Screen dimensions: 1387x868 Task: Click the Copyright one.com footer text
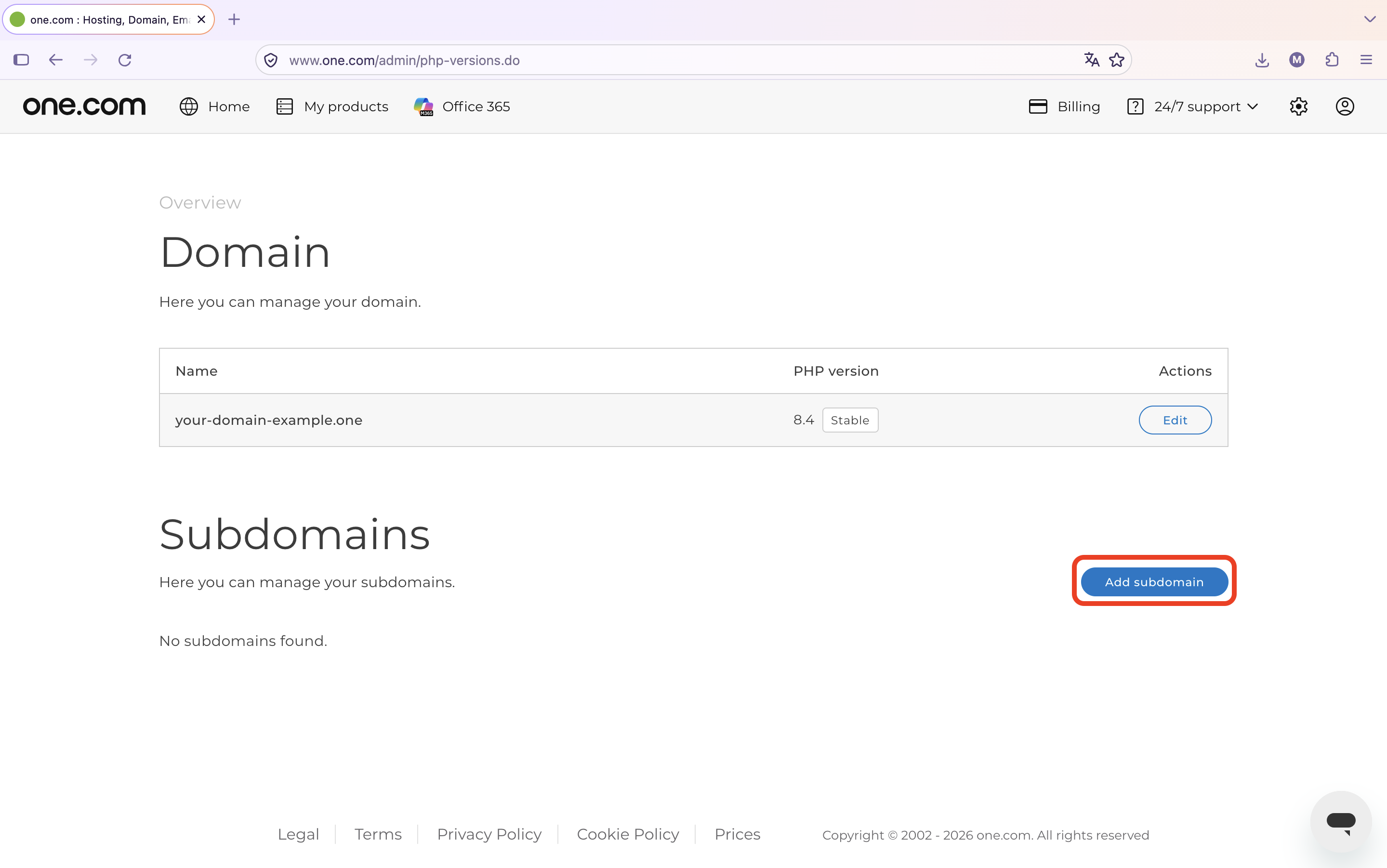click(x=985, y=835)
